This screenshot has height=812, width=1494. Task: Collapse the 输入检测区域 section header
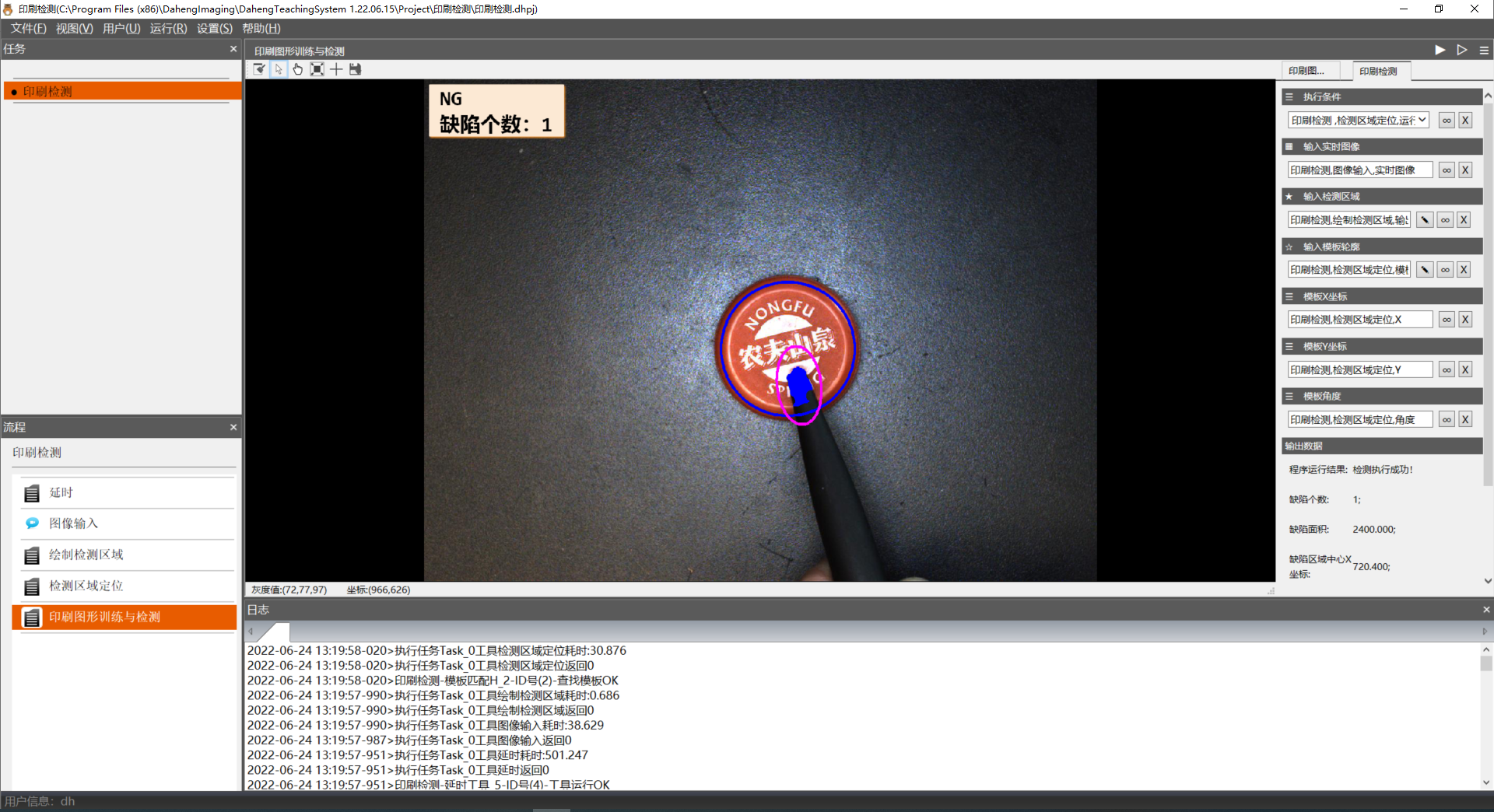[x=1381, y=197]
